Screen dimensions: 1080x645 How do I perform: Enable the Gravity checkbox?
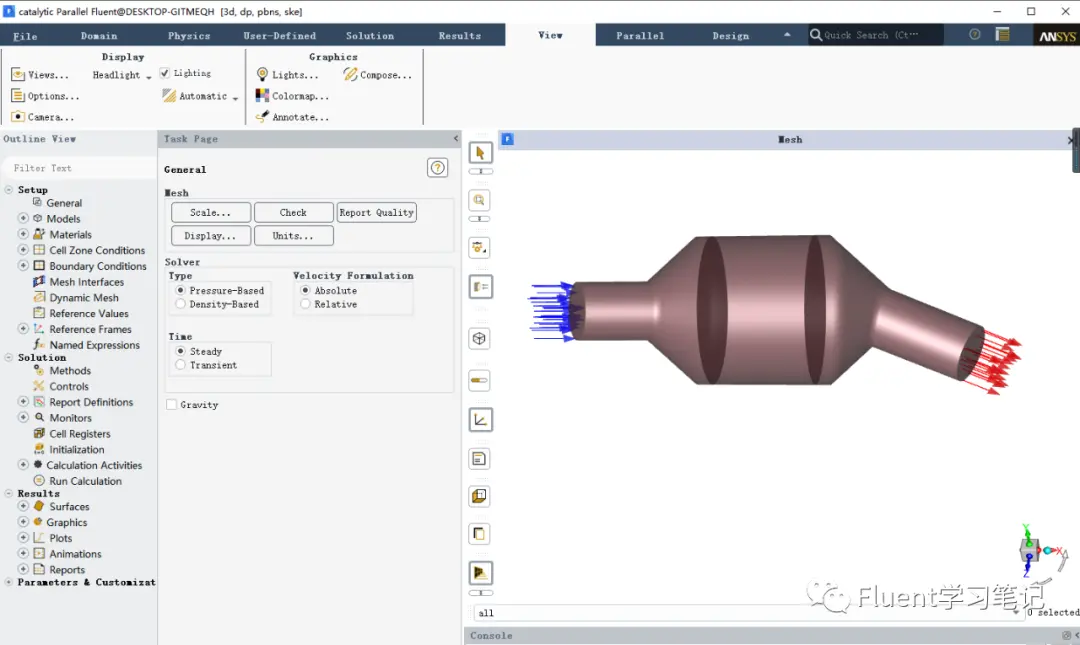pos(172,405)
